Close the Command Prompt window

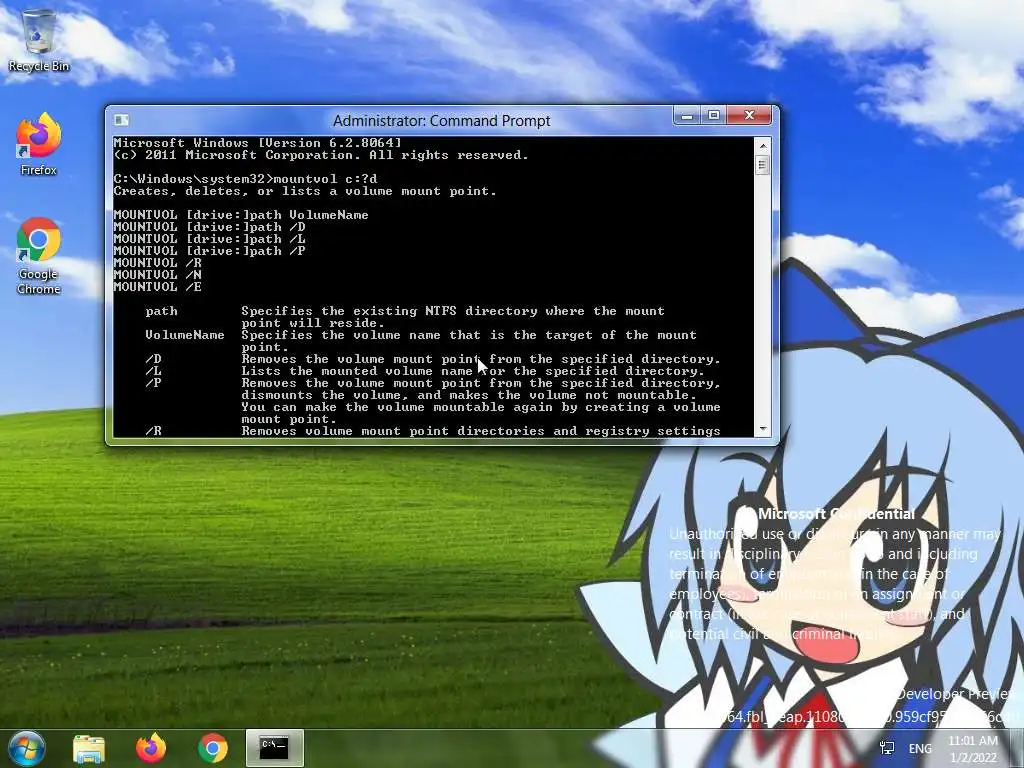coord(750,116)
